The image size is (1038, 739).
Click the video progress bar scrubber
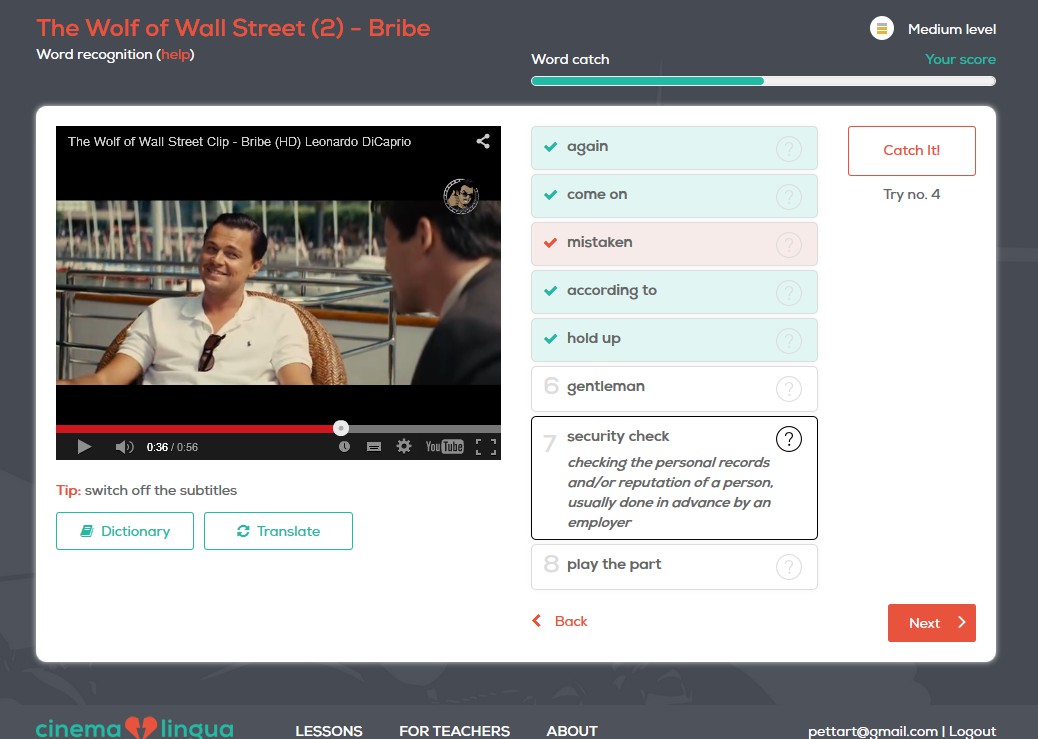point(341,428)
